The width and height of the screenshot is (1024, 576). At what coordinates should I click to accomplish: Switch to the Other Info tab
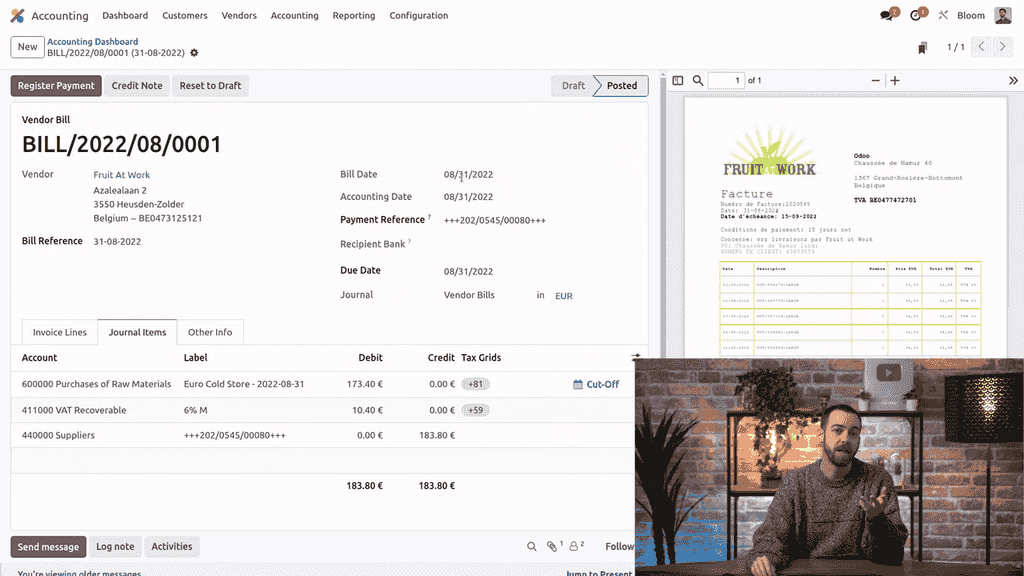210,333
